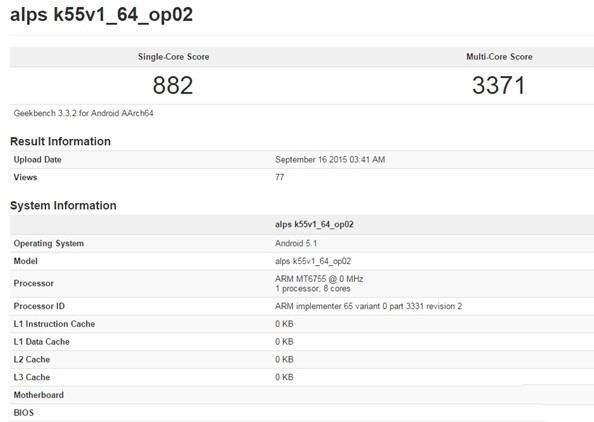The height and width of the screenshot is (422, 594).
Task: Select the ARM MT6755 @ 0 MHz processor text
Action: pos(319,279)
